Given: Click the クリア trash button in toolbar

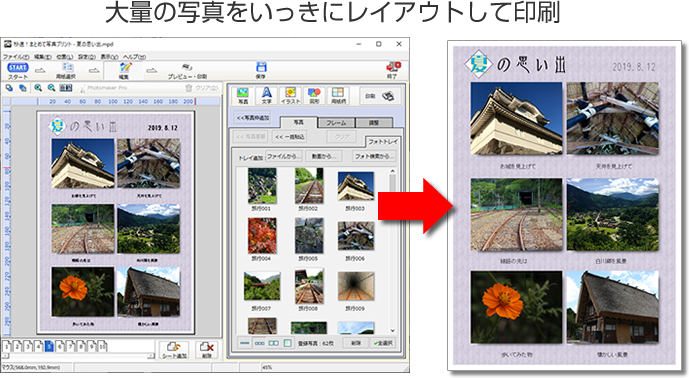Looking at the screenshot, I should click(202, 88).
